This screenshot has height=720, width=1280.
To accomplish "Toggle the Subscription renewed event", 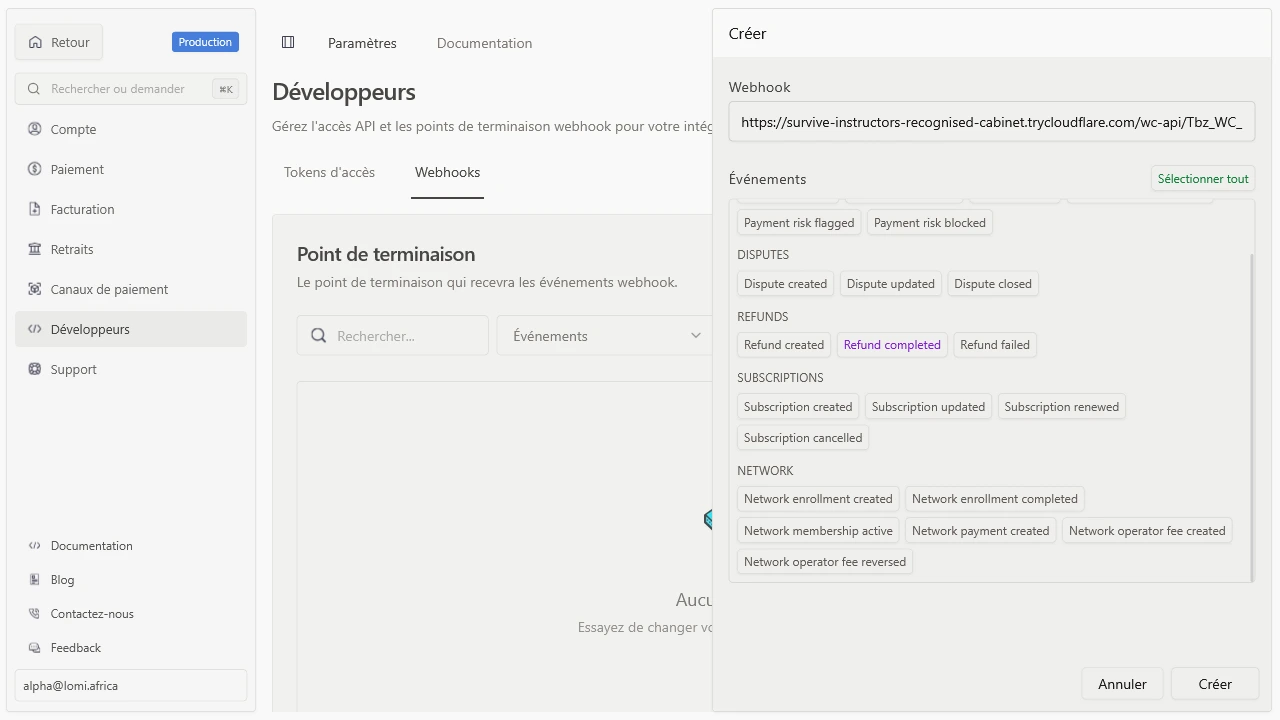I will [1062, 407].
